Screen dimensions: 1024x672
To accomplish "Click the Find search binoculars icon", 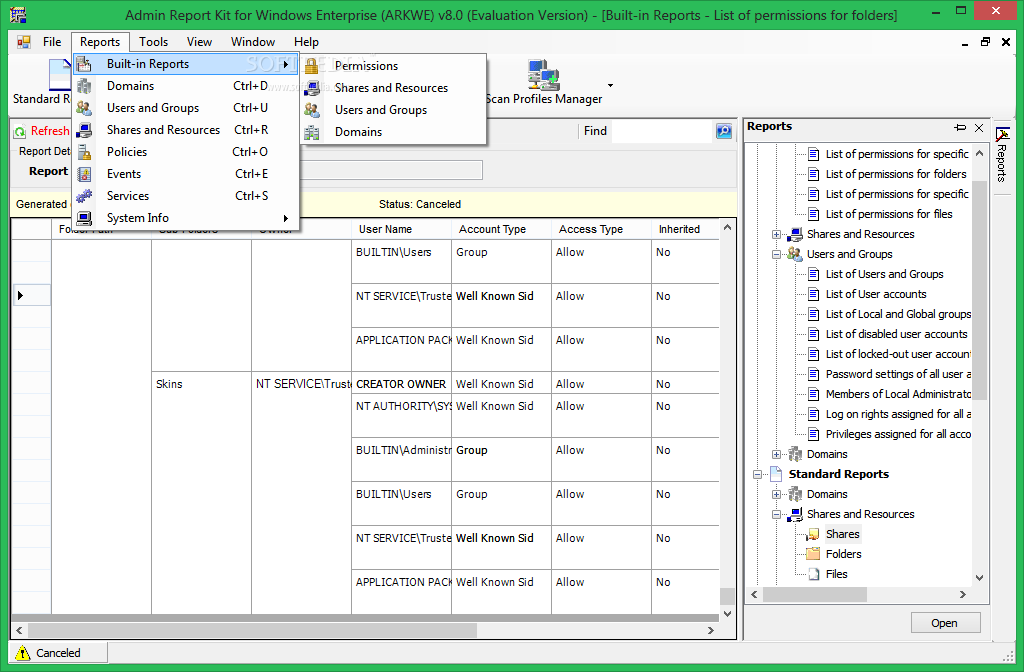I will point(724,131).
